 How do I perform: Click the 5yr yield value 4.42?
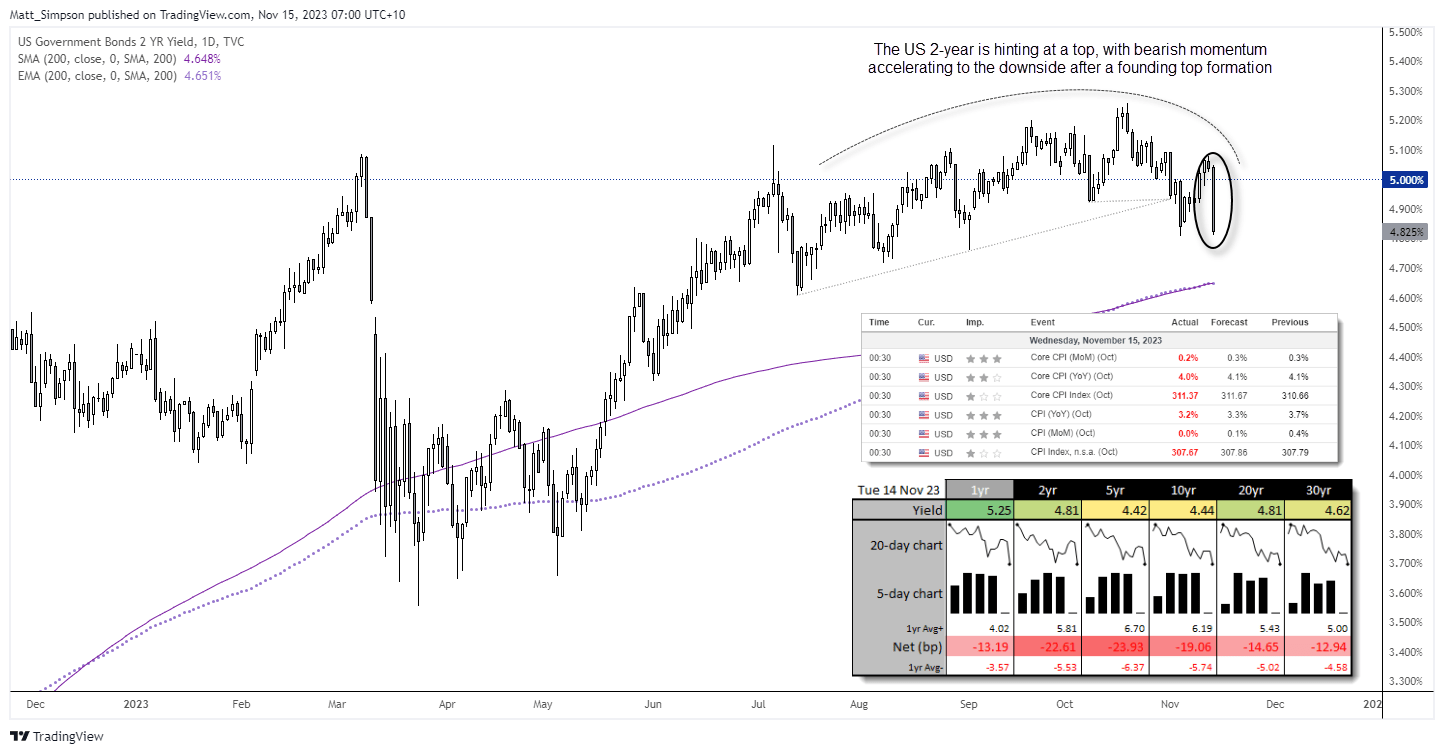coord(1115,509)
